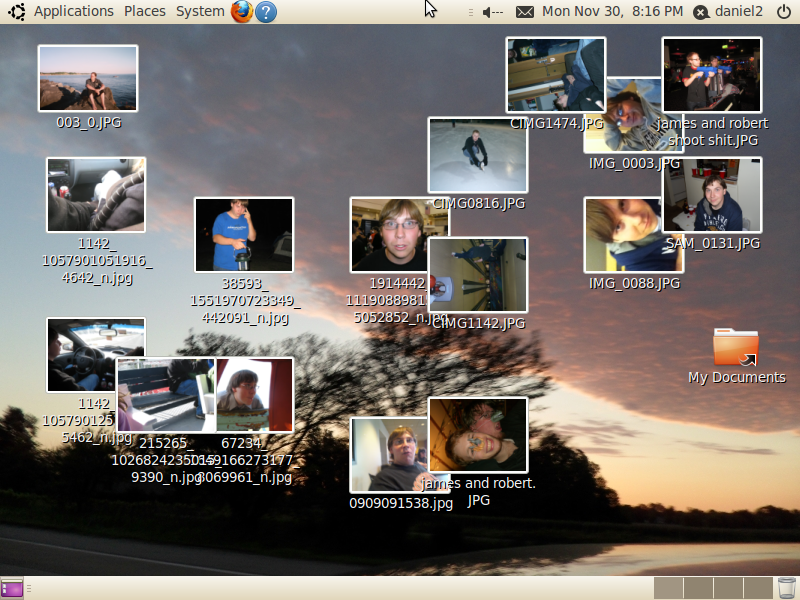This screenshot has width=800, height=600.
Task: Select the 0909091538.jpg thumbnail
Action: coord(388,455)
